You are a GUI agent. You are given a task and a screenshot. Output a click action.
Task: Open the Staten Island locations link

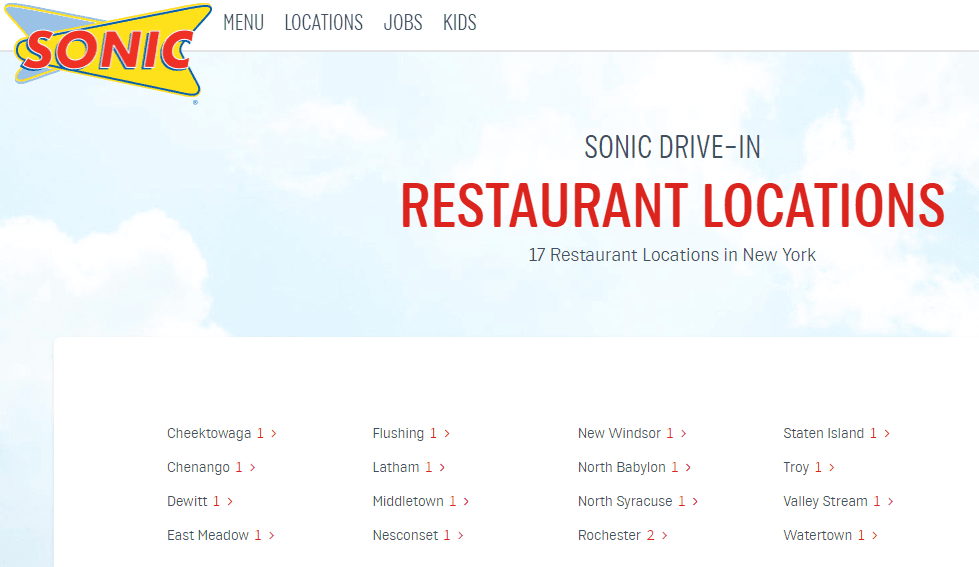click(x=837, y=433)
